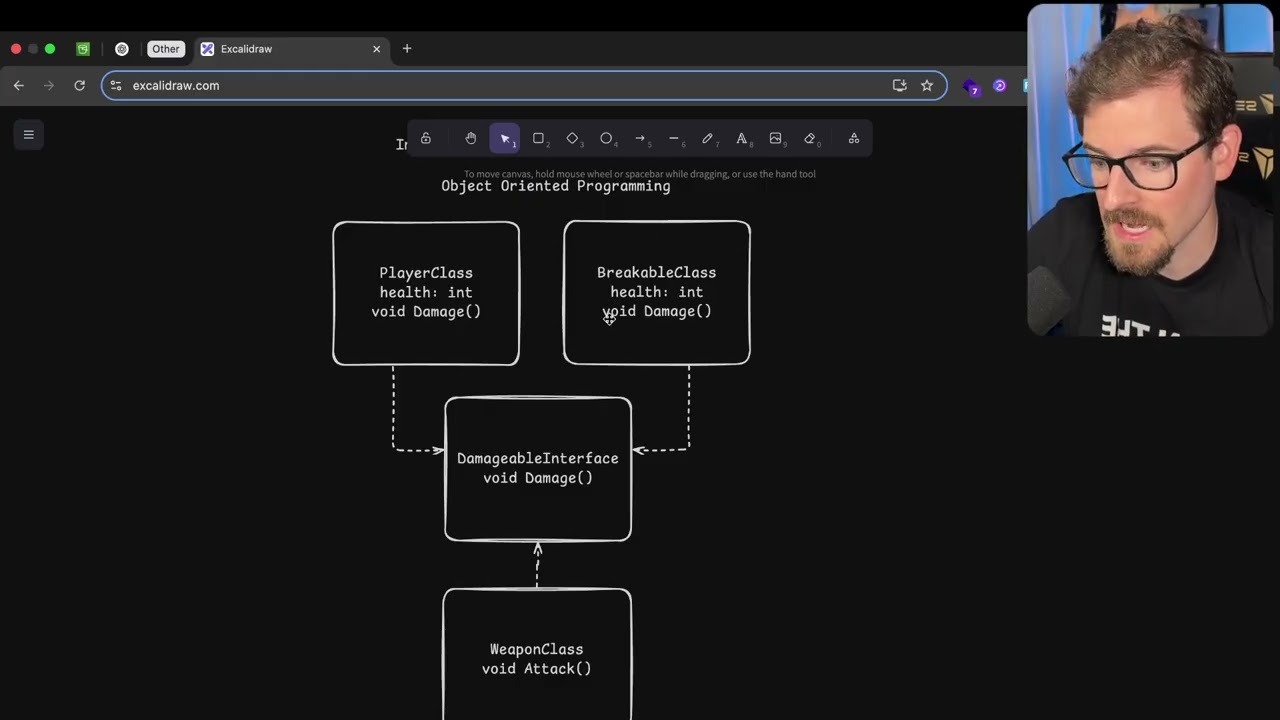This screenshot has width=1280, height=720.
Task: Select the BreakableClass box text
Action: click(x=657, y=292)
